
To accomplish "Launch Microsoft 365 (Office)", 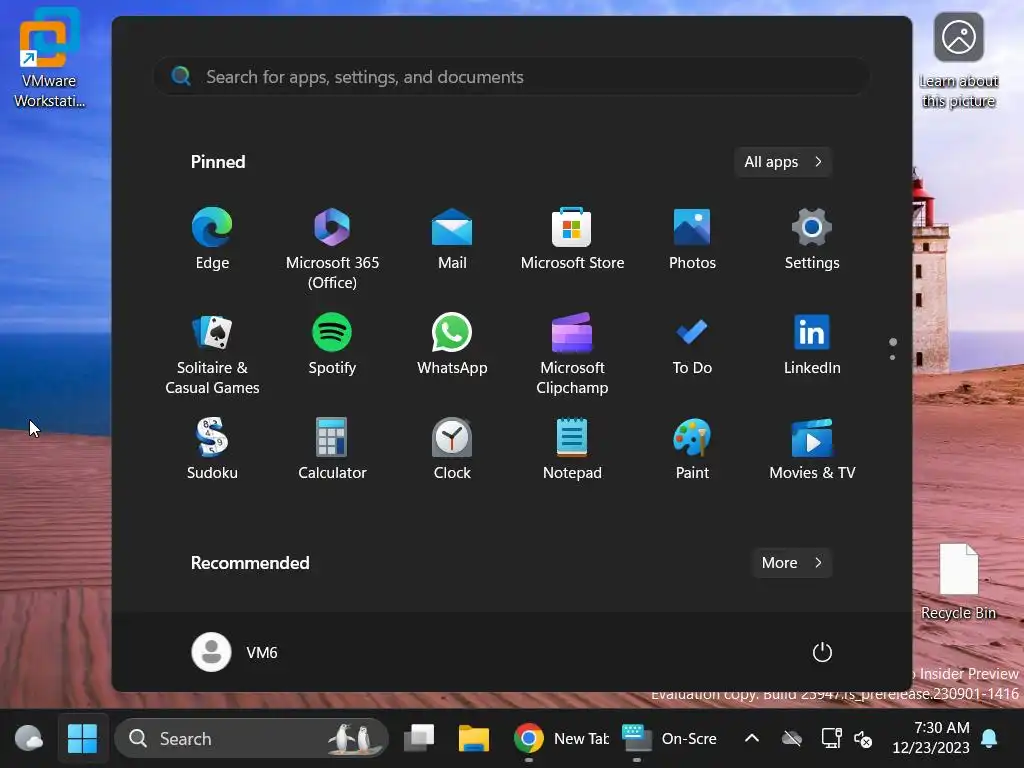I will pyautogui.click(x=332, y=248).
